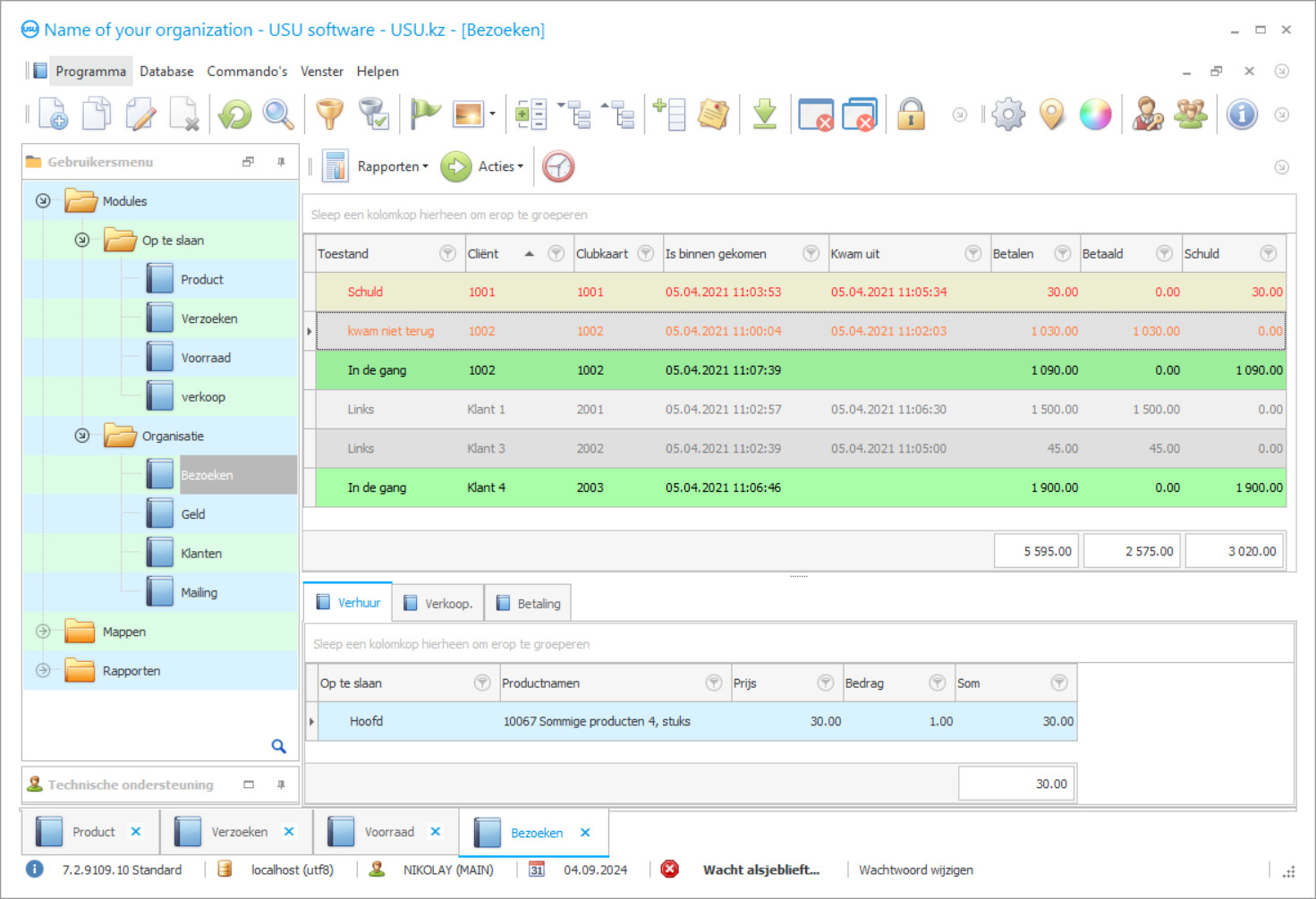
Task: Click Wachtwoord wijzigen in status bar
Action: tap(915, 869)
